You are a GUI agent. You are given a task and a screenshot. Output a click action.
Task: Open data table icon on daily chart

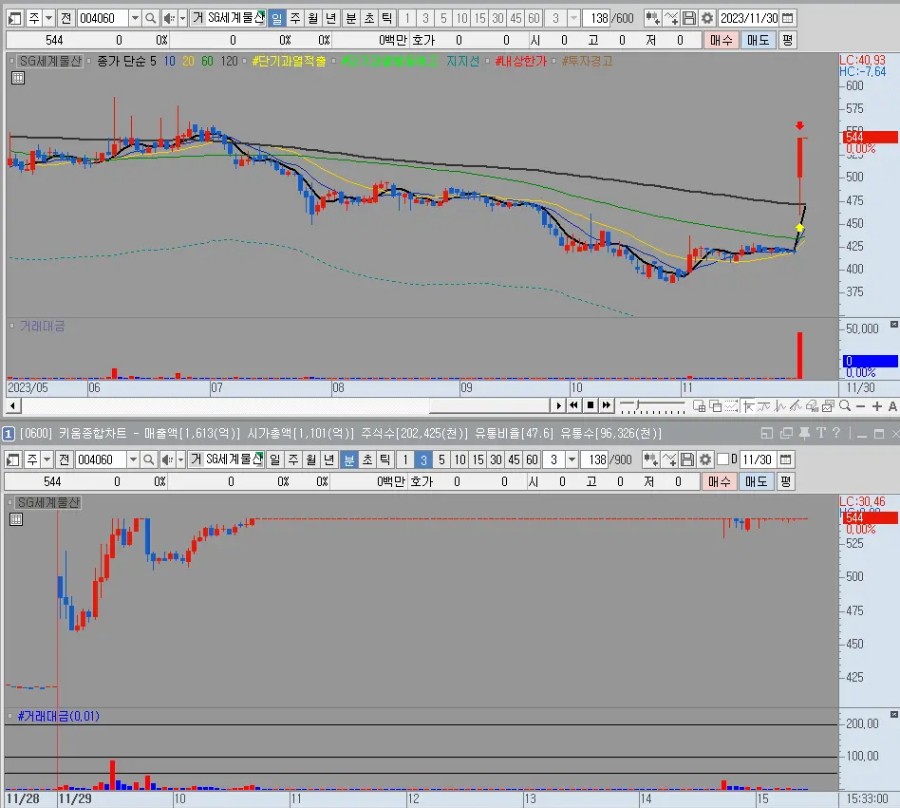pos(18,77)
